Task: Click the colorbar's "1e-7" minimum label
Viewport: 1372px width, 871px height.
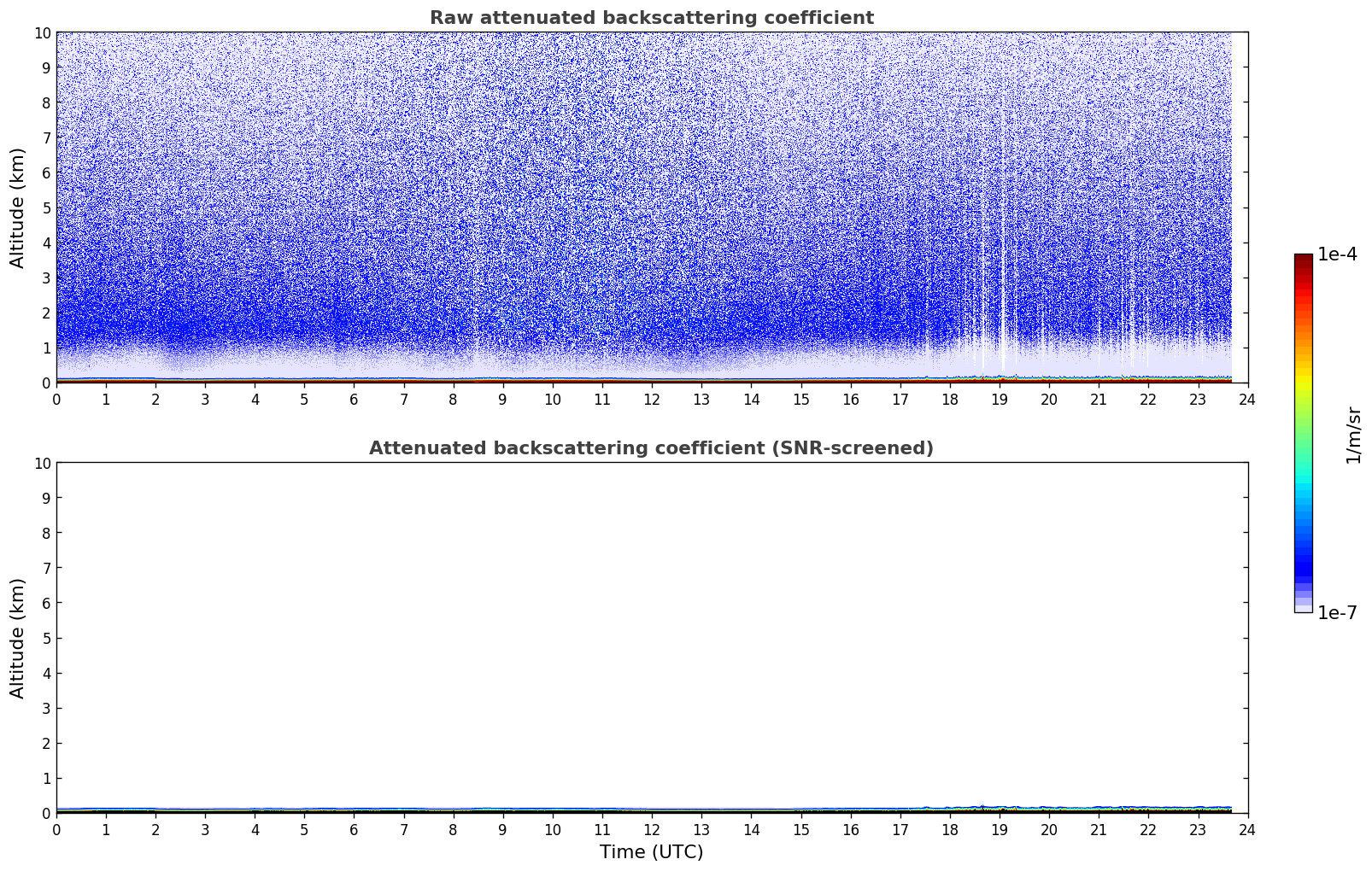Action: tap(1337, 612)
